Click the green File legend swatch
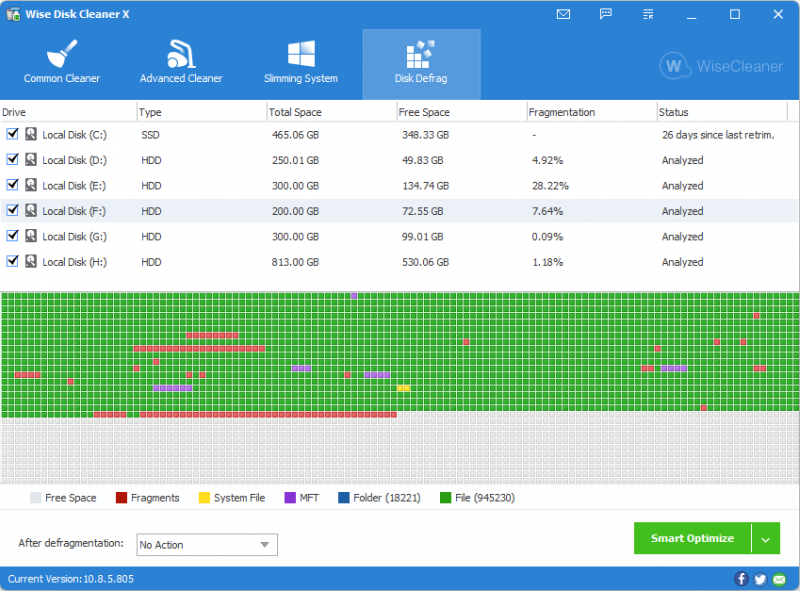Screen dimensions: 800x591 coord(445,498)
